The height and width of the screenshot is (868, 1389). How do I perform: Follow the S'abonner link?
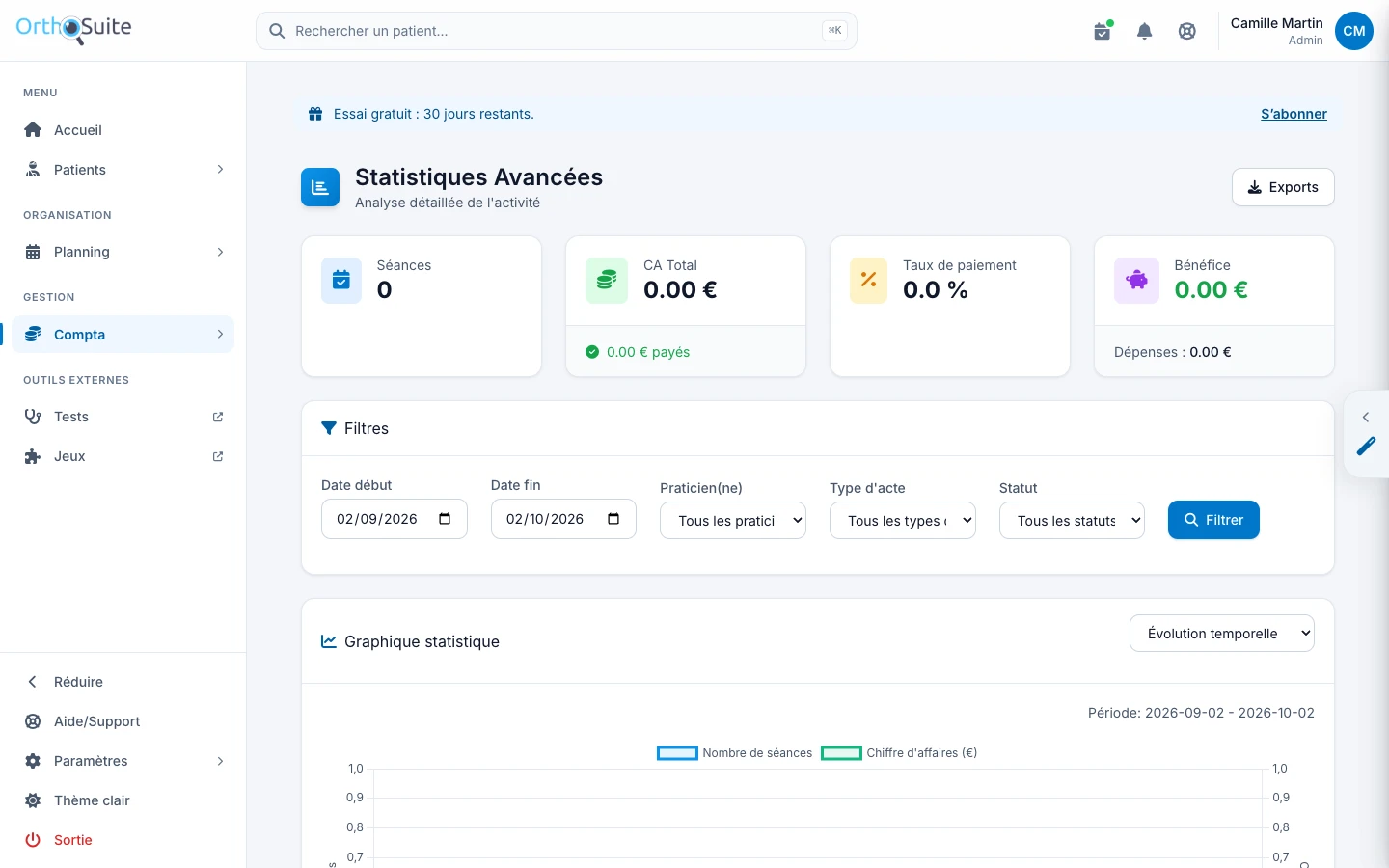pos(1294,114)
